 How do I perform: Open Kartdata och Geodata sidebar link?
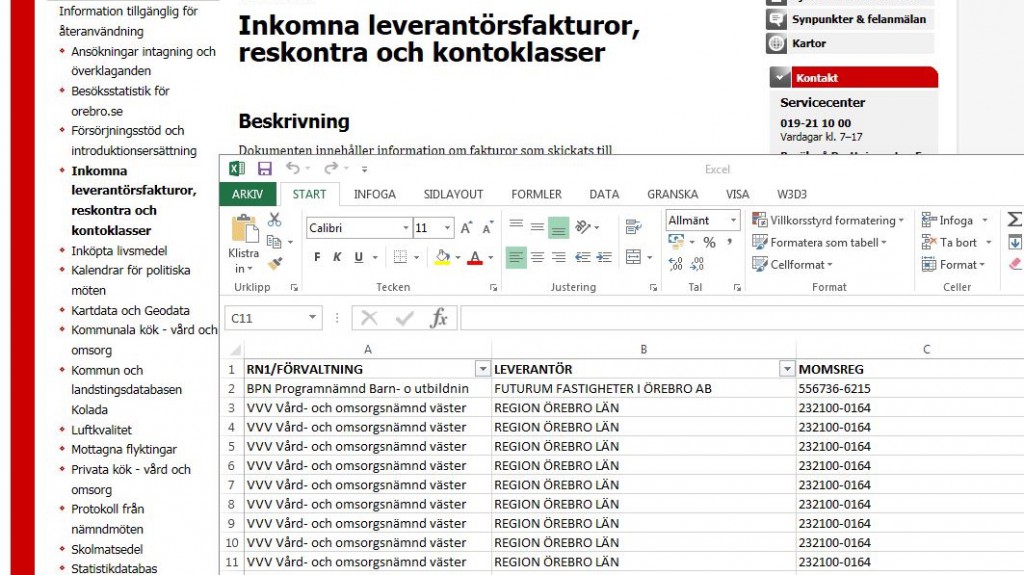130,310
